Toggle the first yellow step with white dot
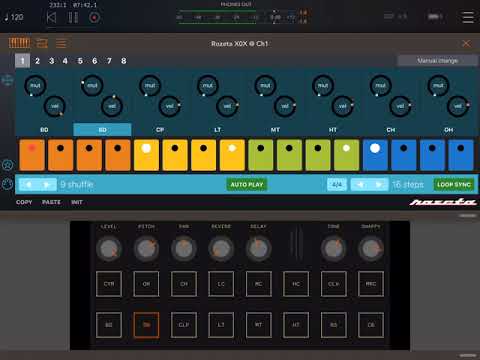480x360 pixels. pos(146,155)
